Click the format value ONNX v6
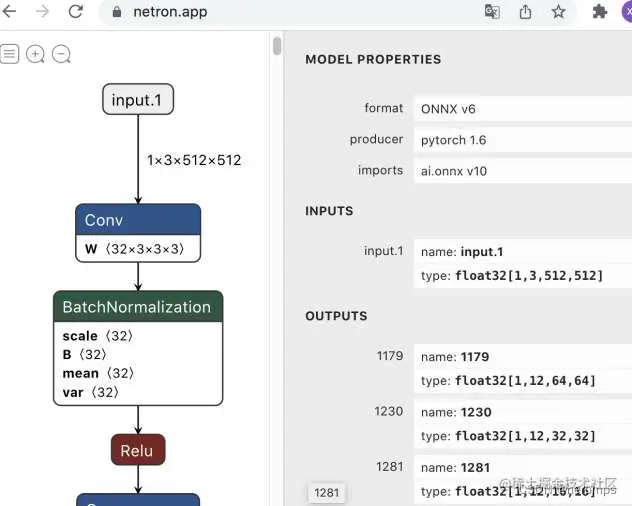 coord(523,109)
